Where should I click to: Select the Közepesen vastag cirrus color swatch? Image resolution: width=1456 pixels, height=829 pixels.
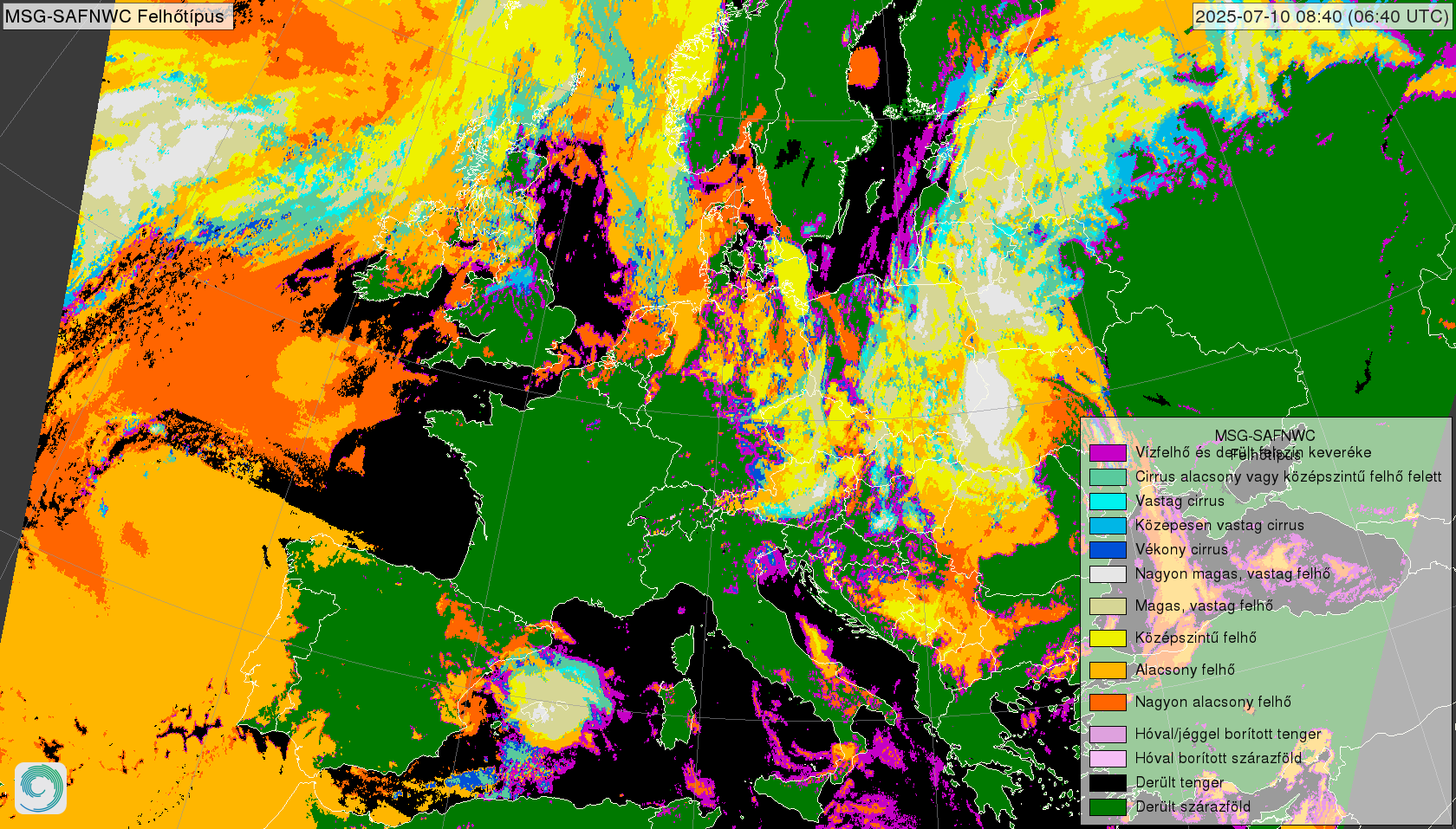coord(1108,526)
